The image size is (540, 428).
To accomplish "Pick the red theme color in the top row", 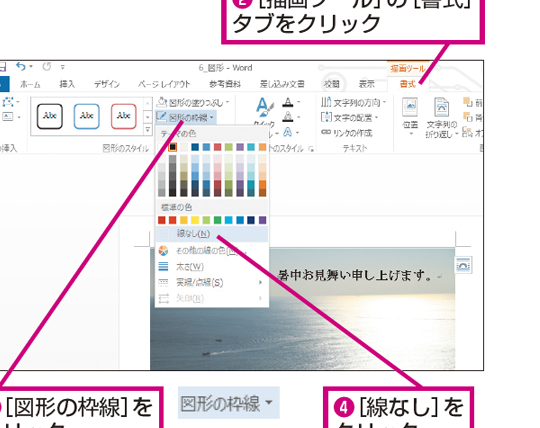I will pos(217,147).
